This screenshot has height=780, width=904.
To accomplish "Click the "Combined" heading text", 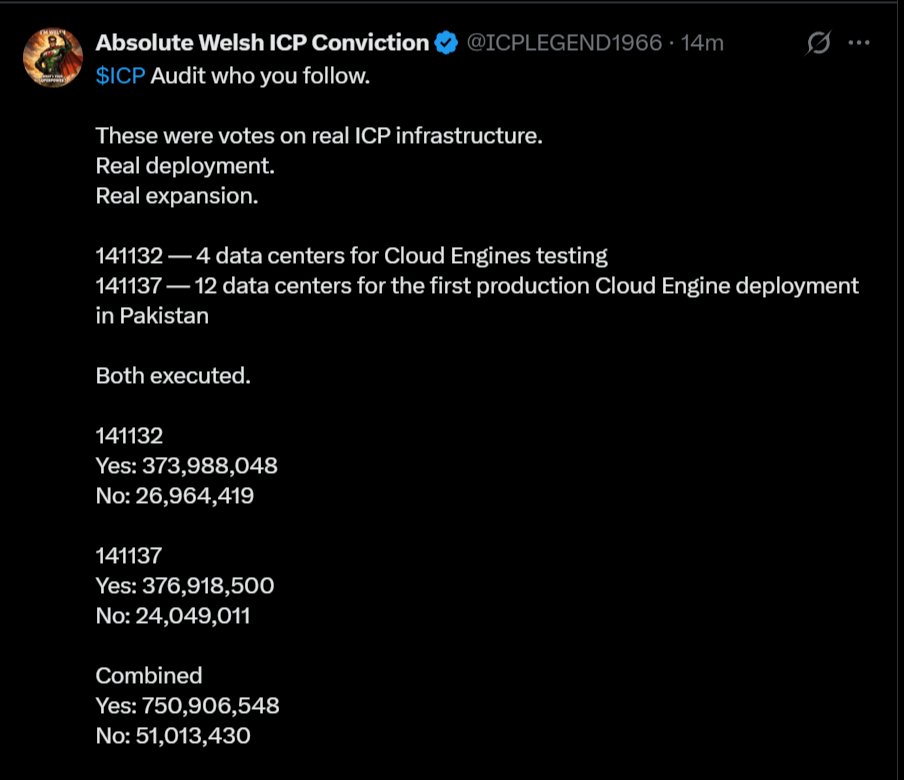I will pos(149,676).
